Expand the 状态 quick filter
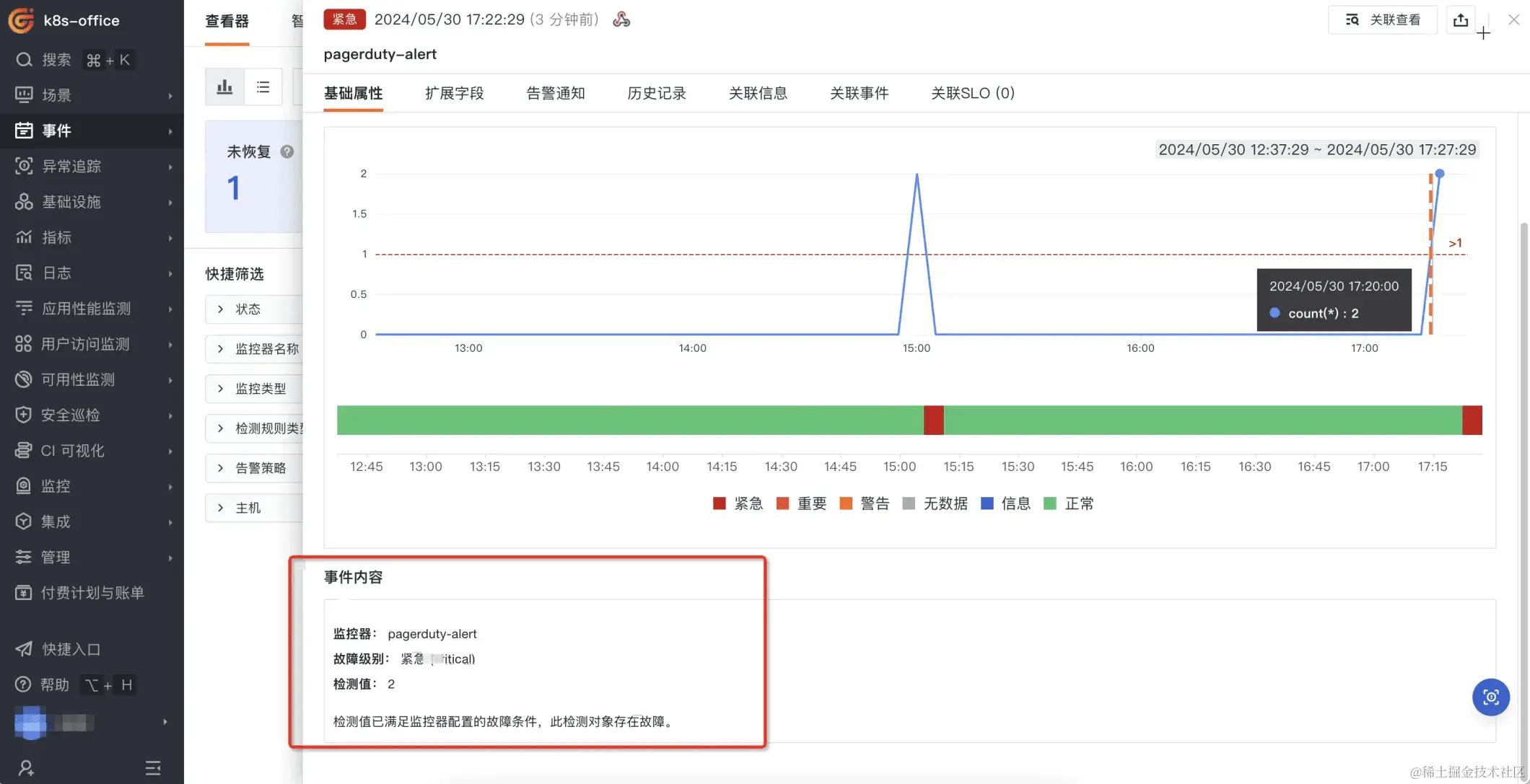The height and width of the screenshot is (784, 1530). point(248,309)
